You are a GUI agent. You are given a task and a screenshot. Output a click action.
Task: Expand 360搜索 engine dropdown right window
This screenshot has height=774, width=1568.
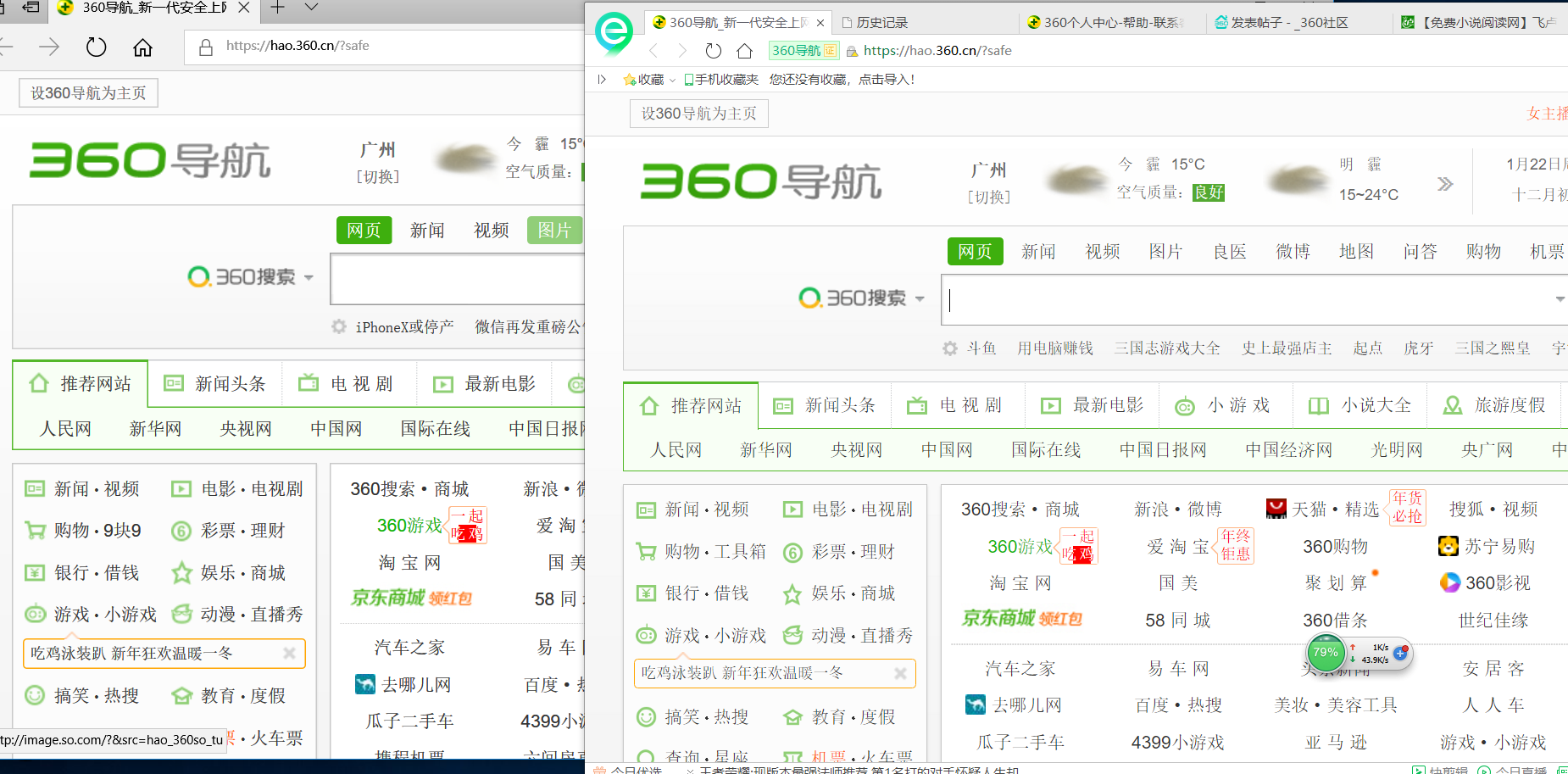tap(920, 299)
